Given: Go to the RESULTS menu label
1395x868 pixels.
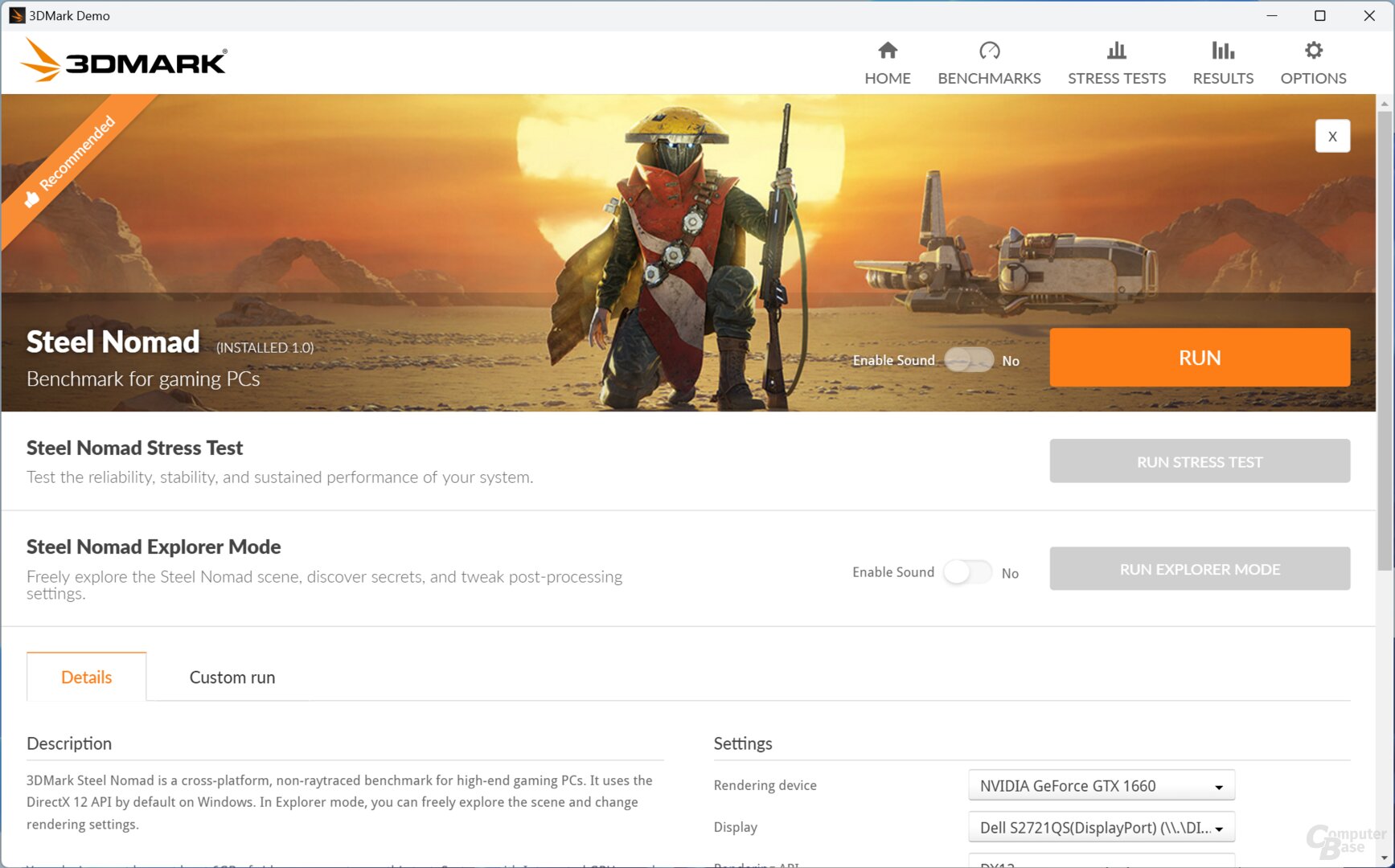Looking at the screenshot, I should pyautogui.click(x=1223, y=78).
